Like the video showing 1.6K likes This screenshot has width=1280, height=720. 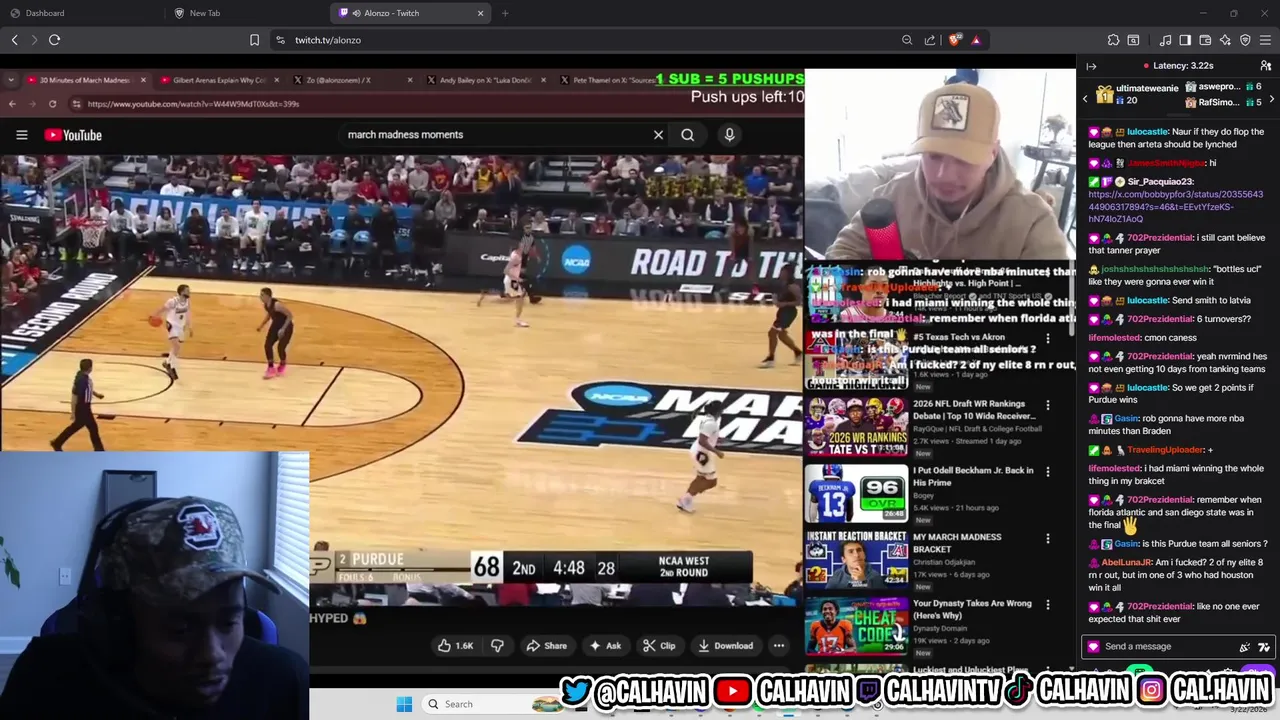pyautogui.click(x=456, y=646)
